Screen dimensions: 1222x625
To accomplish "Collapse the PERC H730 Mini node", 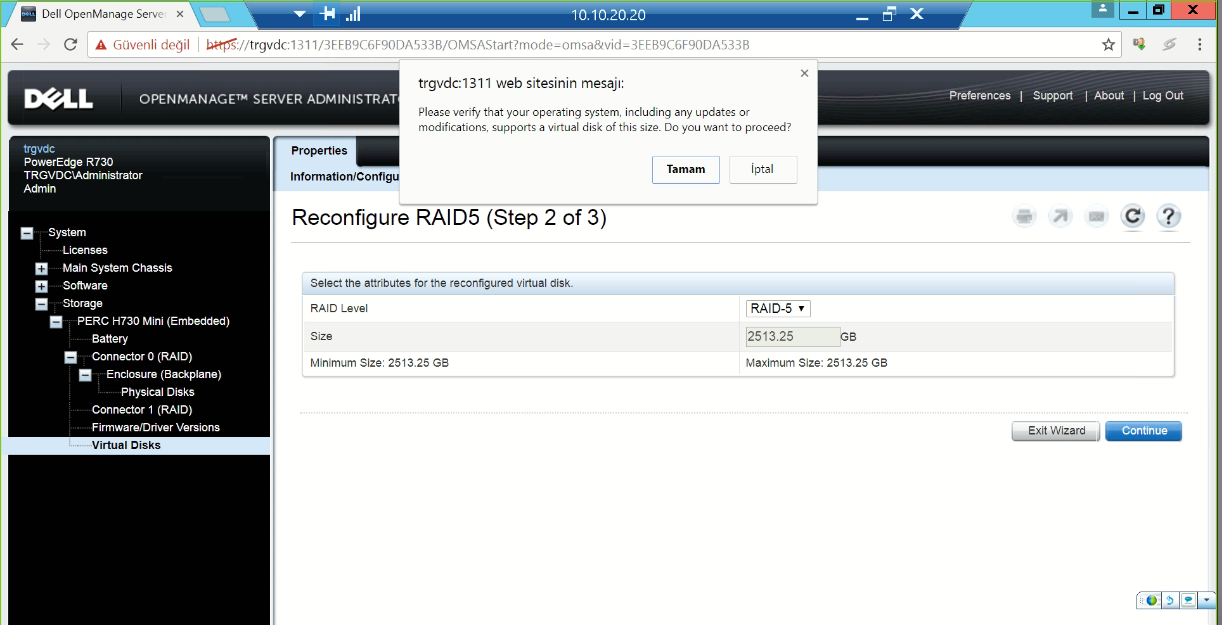I will coord(57,322).
